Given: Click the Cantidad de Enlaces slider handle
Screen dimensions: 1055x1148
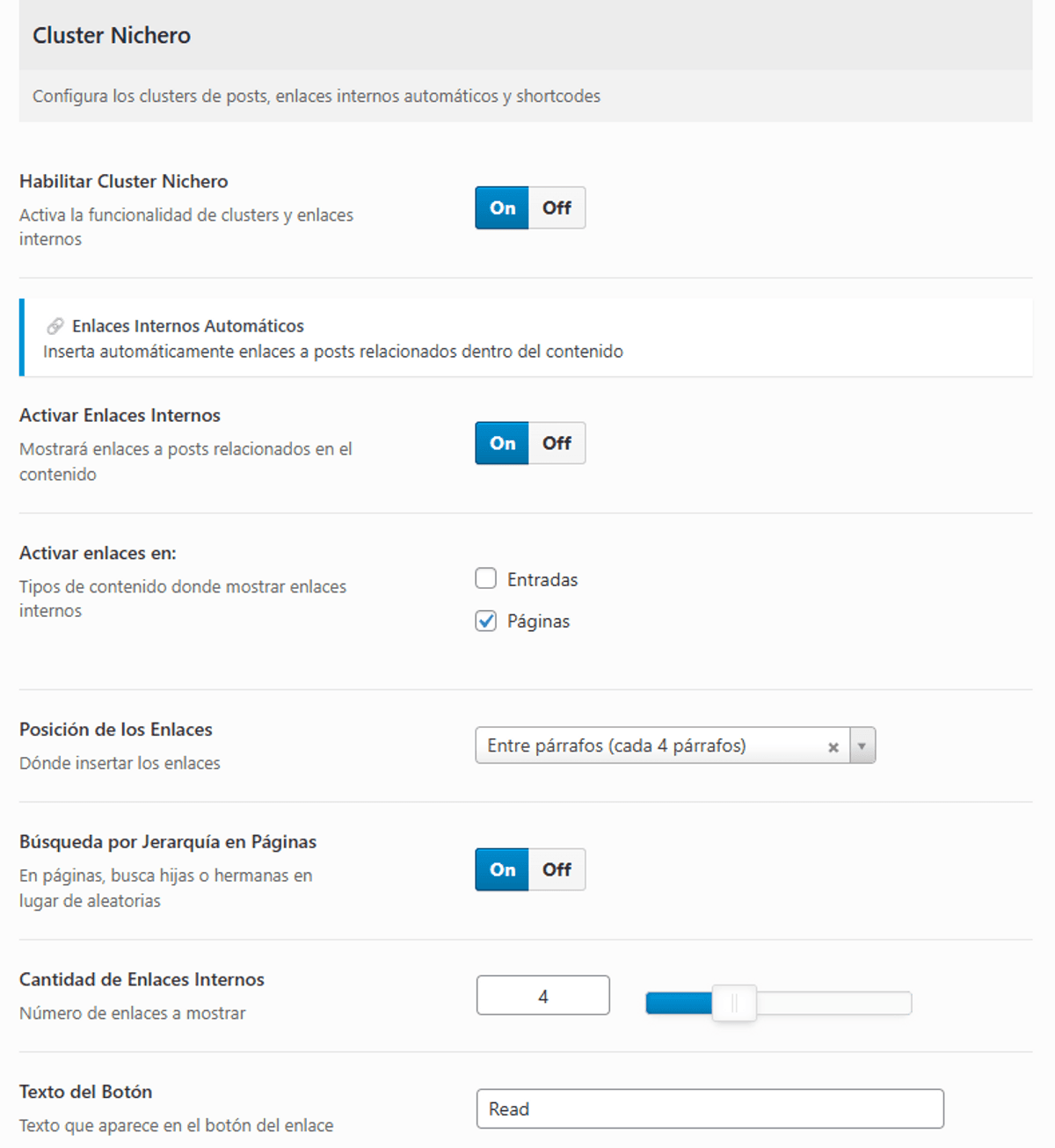Looking at the screenshot, I should pos(734,1003).
